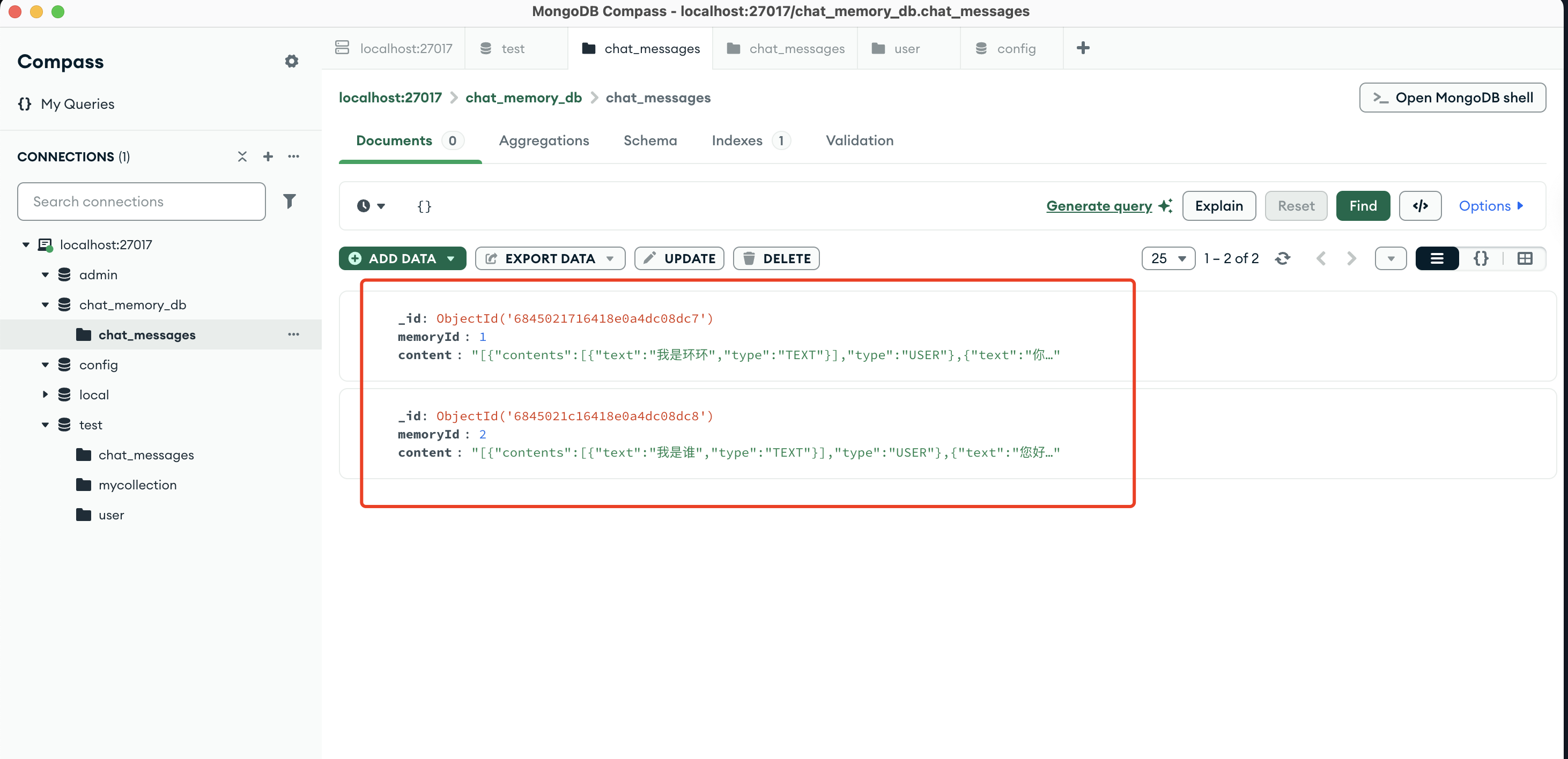The image size is (1568, 759).
Task: Switch to JSON view of documents
Action: [x=1481, y=258]
